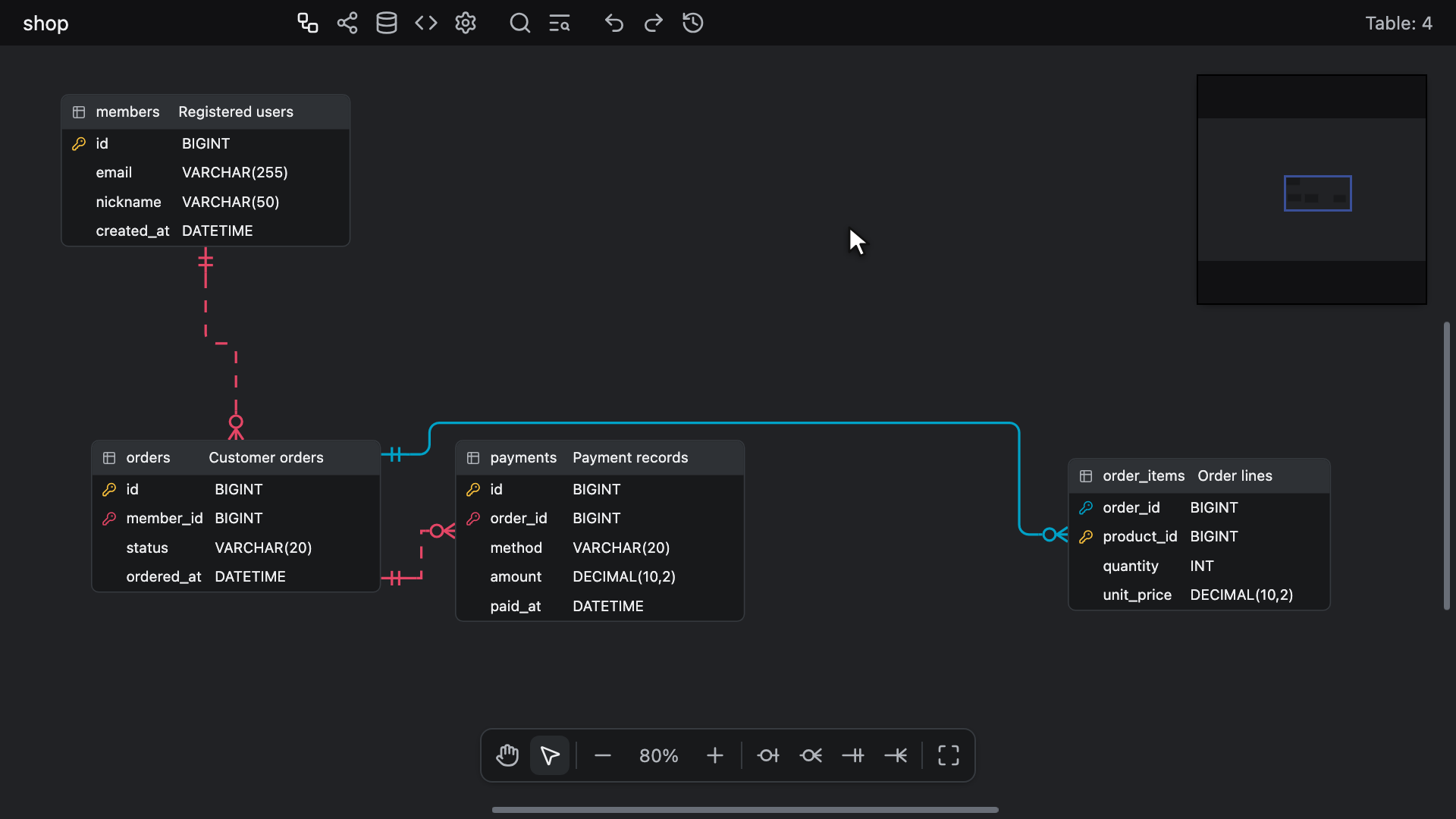1456x819 pixels.
Task: Choose the zero-or-one relationship tool
Action: 768,755
